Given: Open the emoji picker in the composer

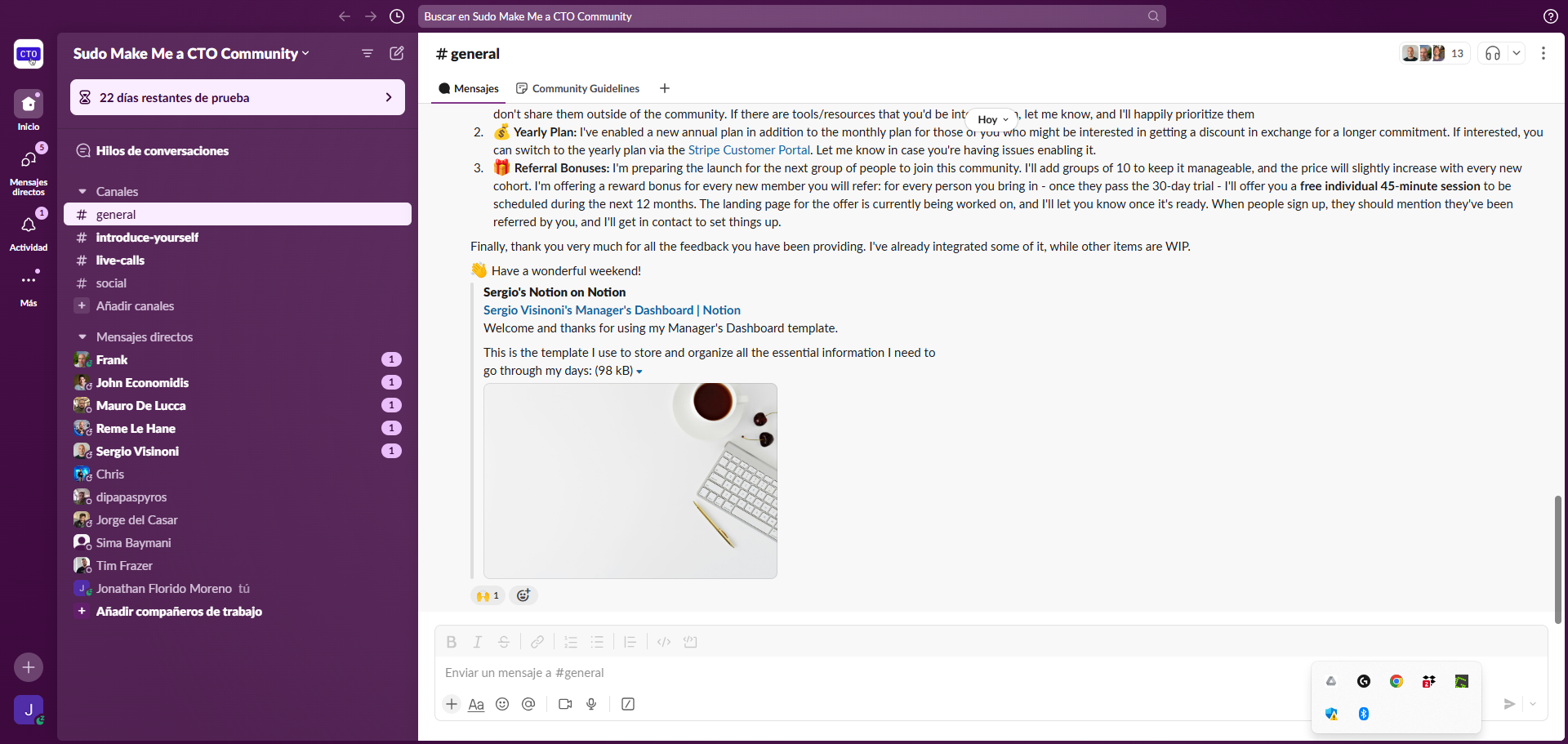Looking at the screenshot, I should click(502, 704).
